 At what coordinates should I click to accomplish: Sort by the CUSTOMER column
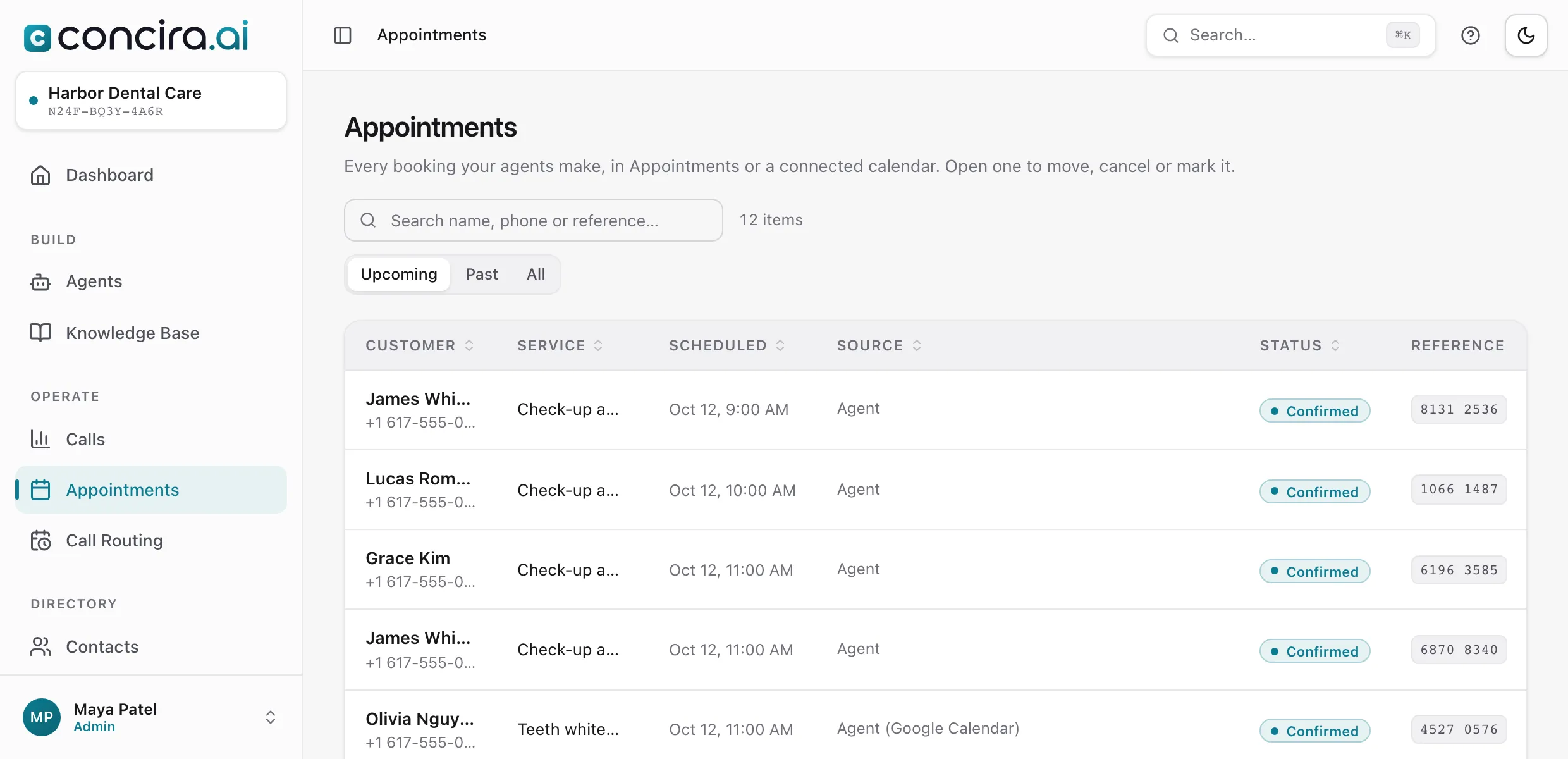click(x=420, y=345)
